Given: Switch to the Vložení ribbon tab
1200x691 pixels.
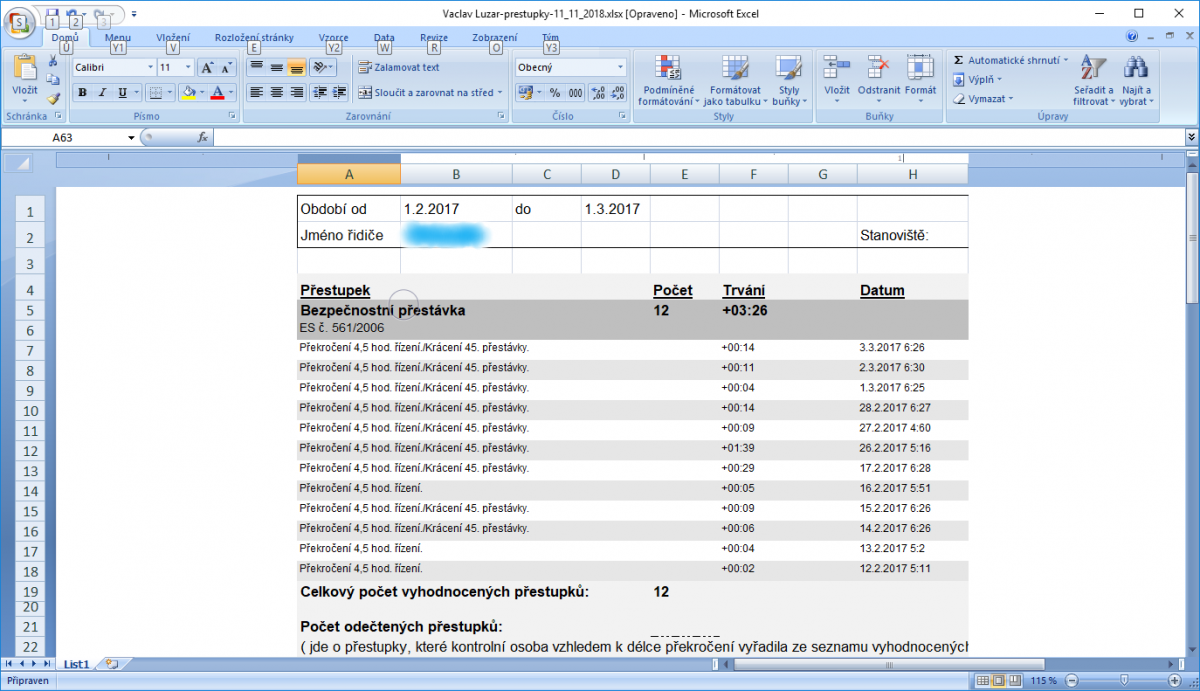Looking at the screenshot, I should point(173,37).
